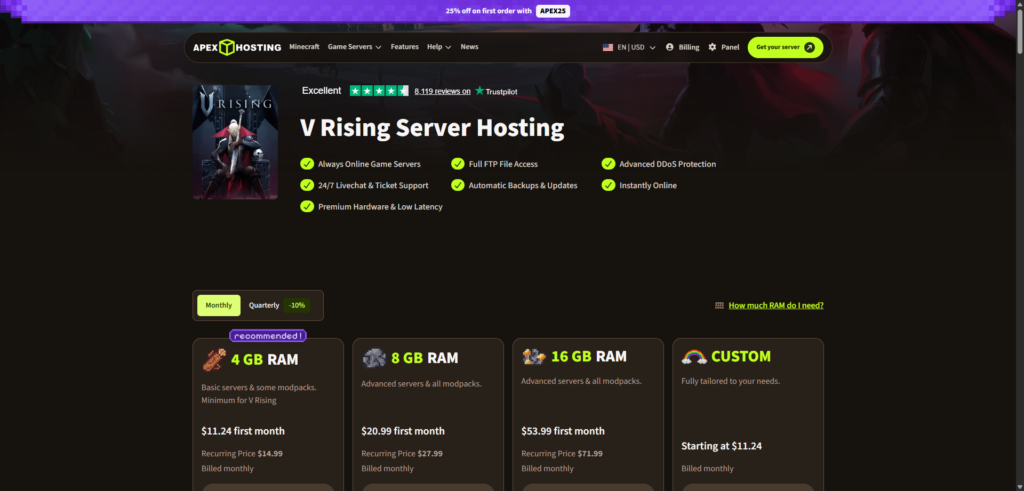Click the Billing account icon
The width and height of the screenshot is (1024, 491).
point(669,47)
